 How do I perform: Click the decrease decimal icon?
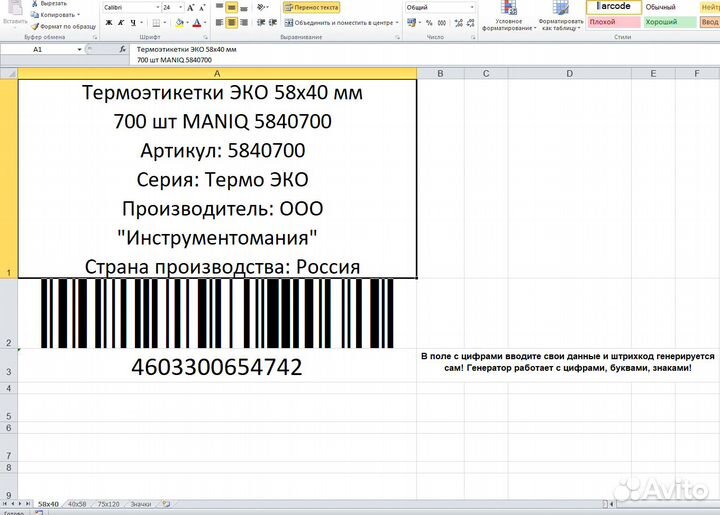tap(470, 22)
